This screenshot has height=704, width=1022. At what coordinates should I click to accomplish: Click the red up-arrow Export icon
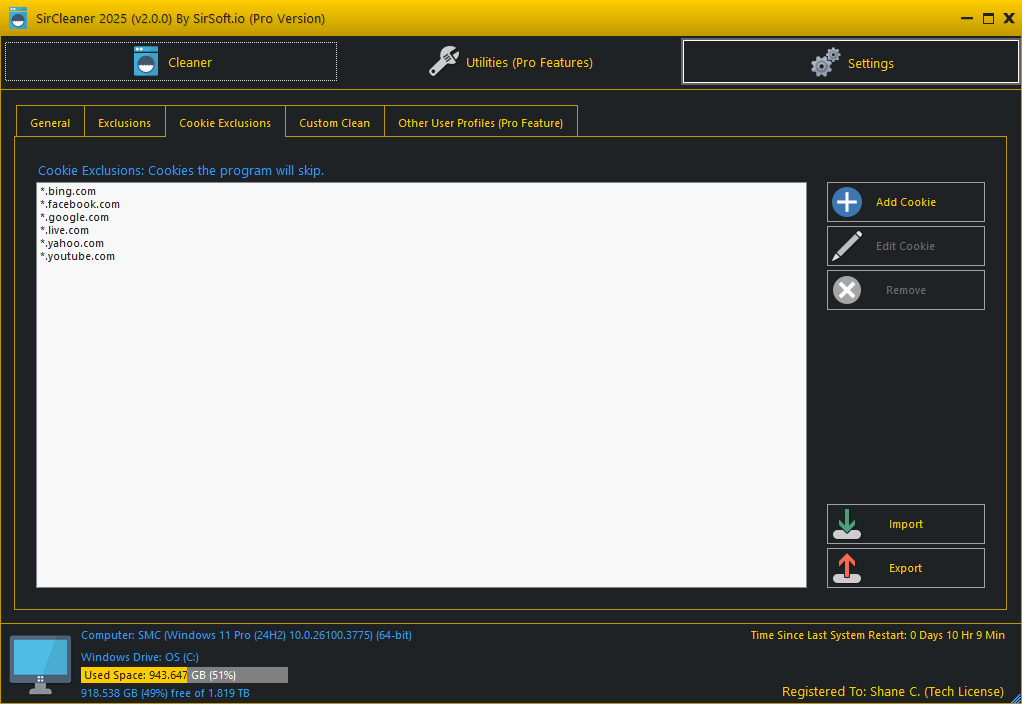pyautogui.click(x=847, y=568)
